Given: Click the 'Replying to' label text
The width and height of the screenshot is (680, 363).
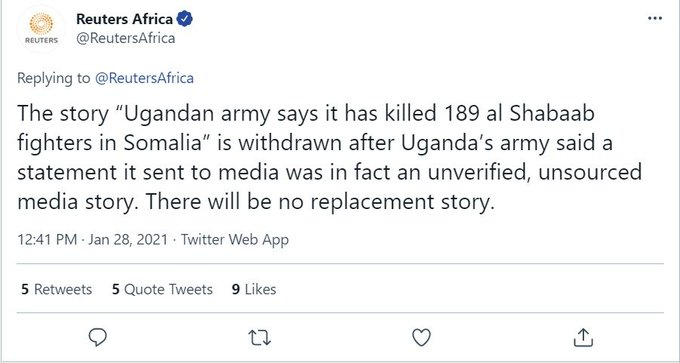Looking at the screenshot, I should pos(54,78).
